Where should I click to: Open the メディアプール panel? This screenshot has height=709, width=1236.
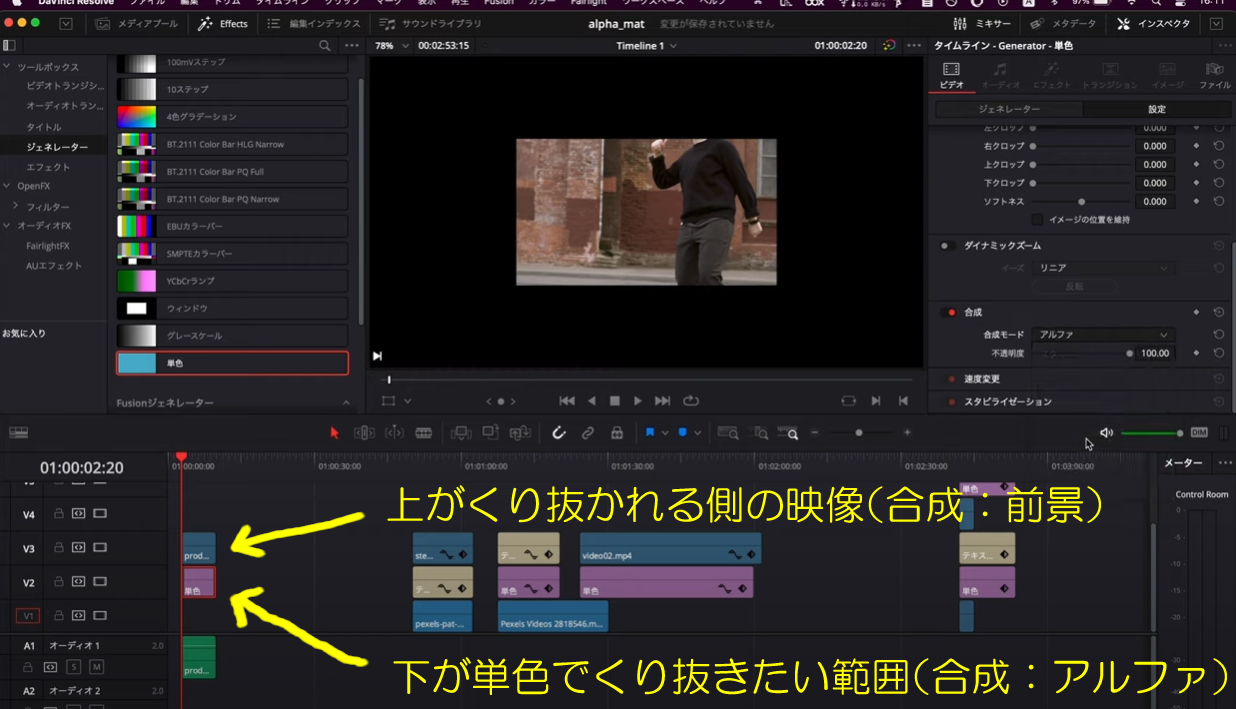(x=136, y=23)
